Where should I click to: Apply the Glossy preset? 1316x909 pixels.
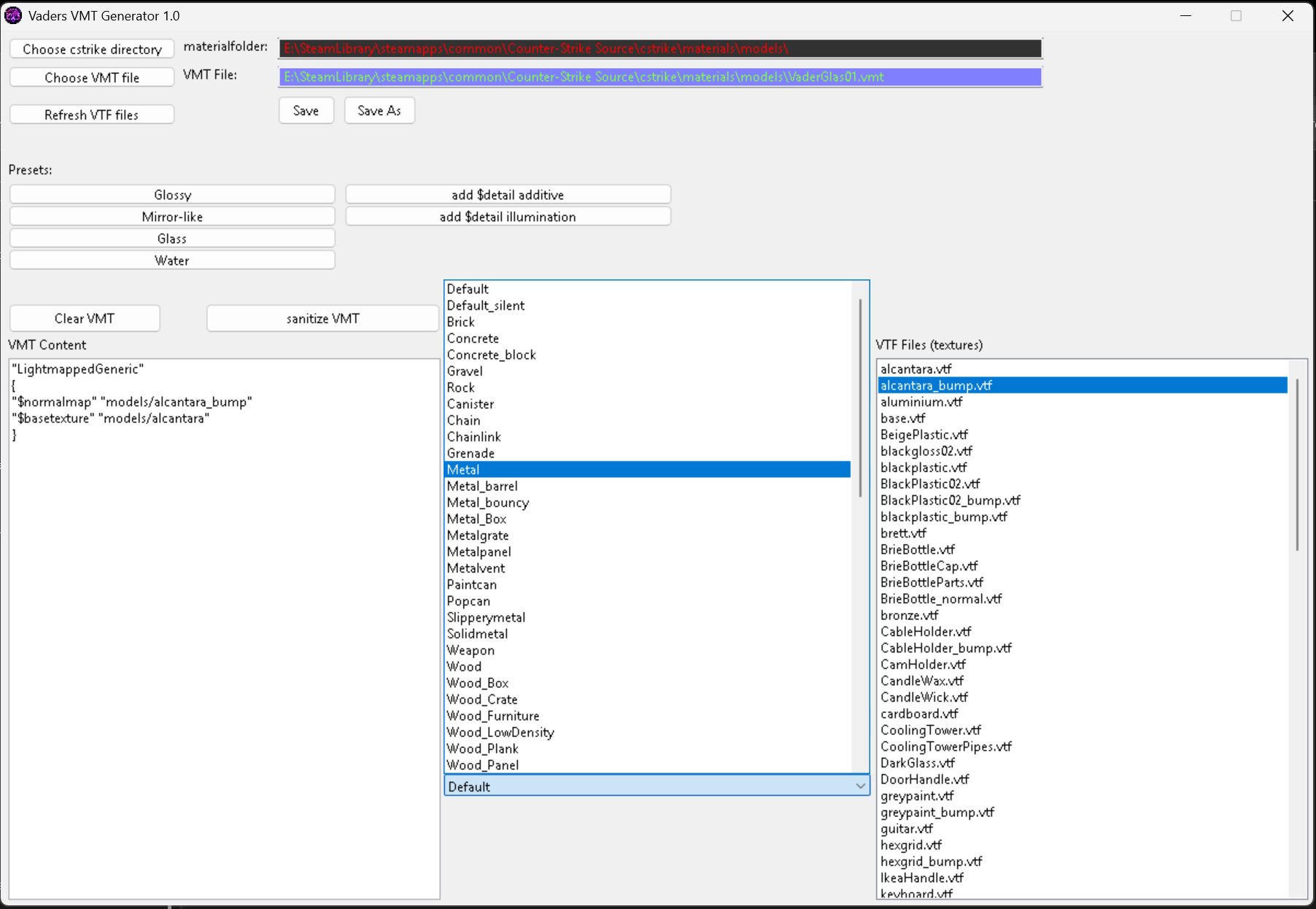[172, 195]
